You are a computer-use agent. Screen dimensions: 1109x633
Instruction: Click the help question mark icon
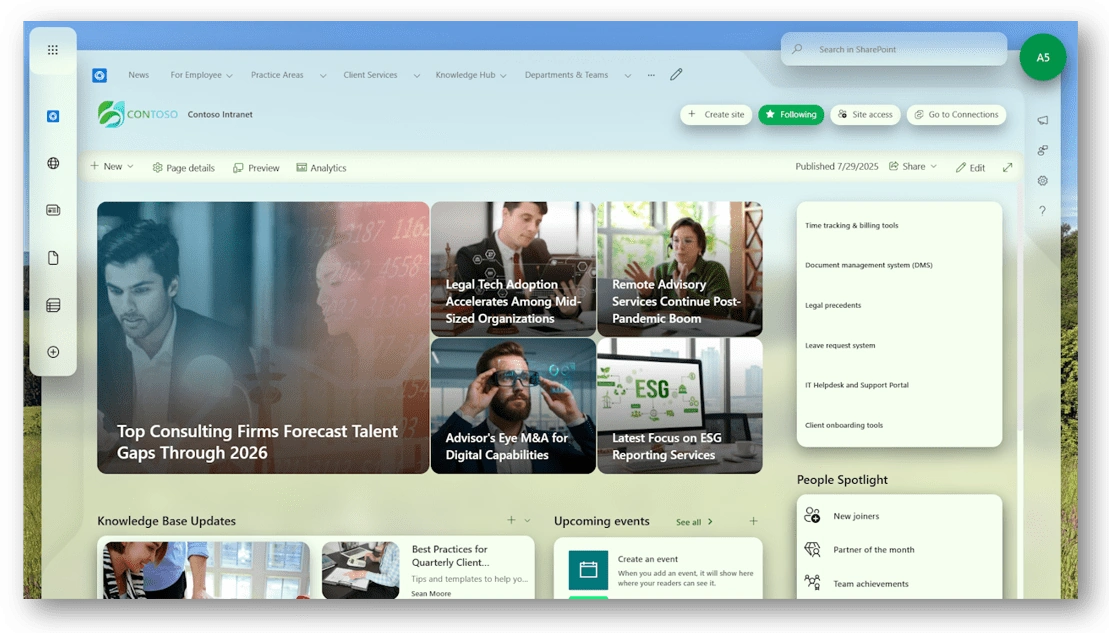pos(1042,210)
